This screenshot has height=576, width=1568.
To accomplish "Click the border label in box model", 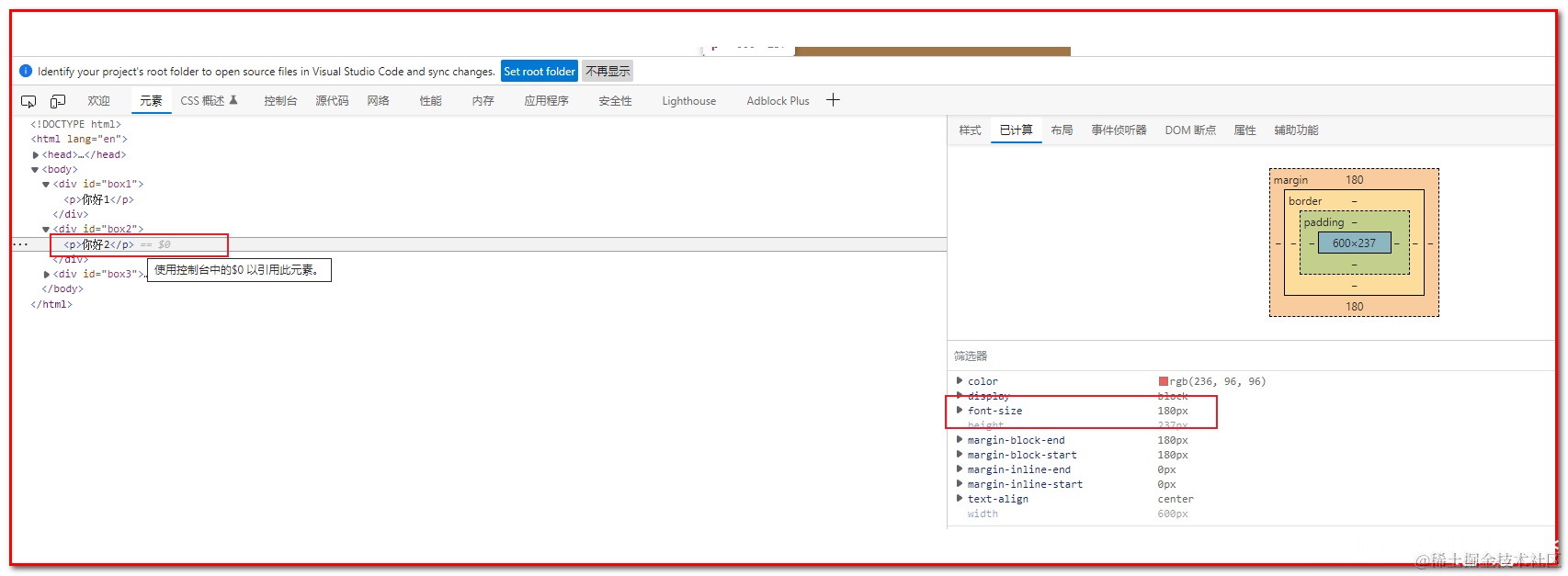I will [x=1305, y=201].
